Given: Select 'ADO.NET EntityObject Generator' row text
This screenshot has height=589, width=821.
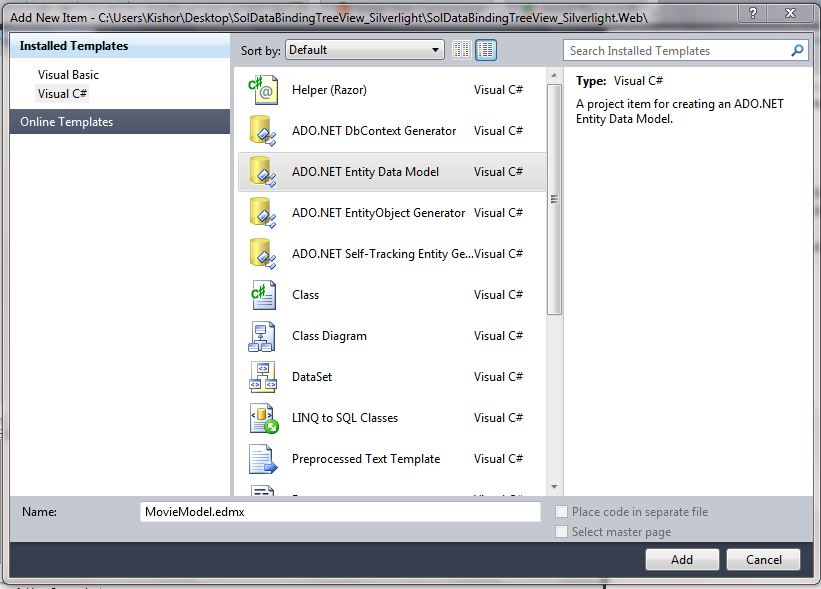Looking at the screenshot, I should [x=379, y=213].
